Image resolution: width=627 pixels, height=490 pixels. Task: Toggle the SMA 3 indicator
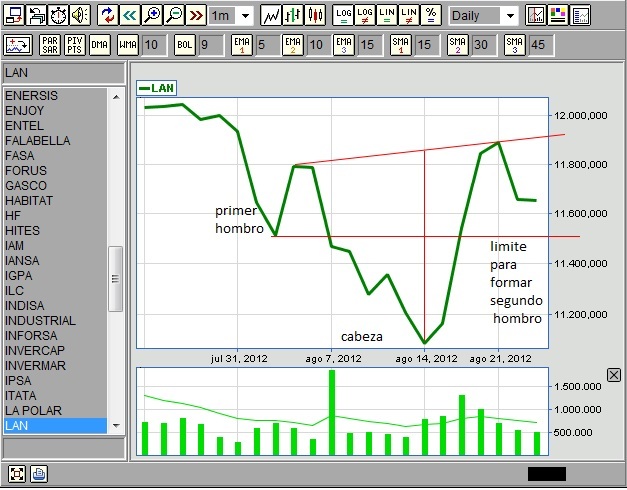click(x=515, y=45)
